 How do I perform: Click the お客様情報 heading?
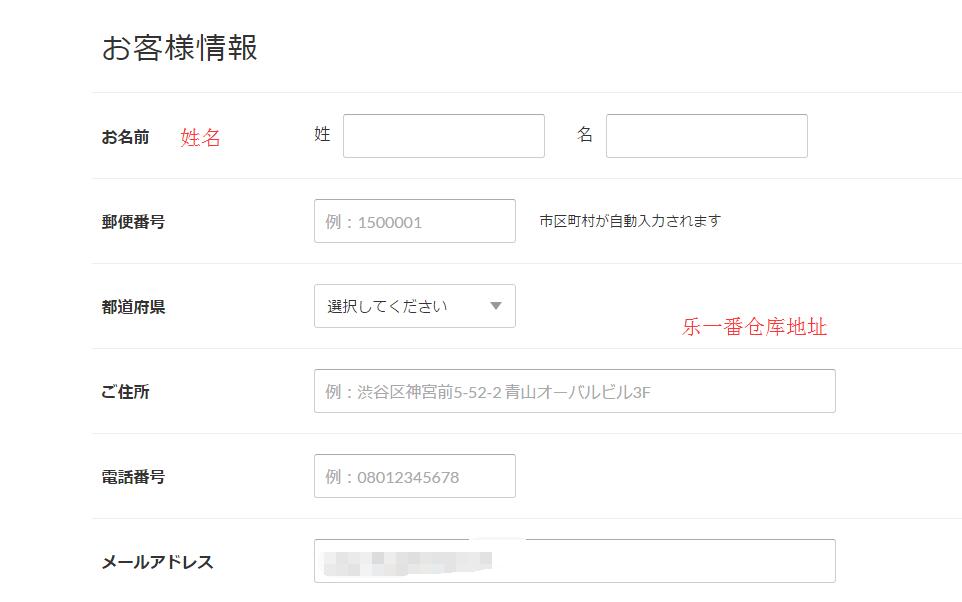pos(180,48)
